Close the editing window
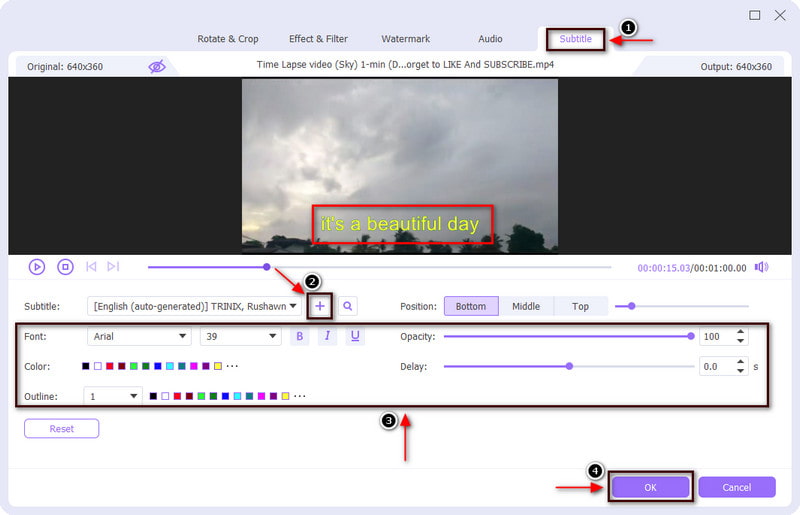This screenshot has height=515, width=800. [780, 15]
